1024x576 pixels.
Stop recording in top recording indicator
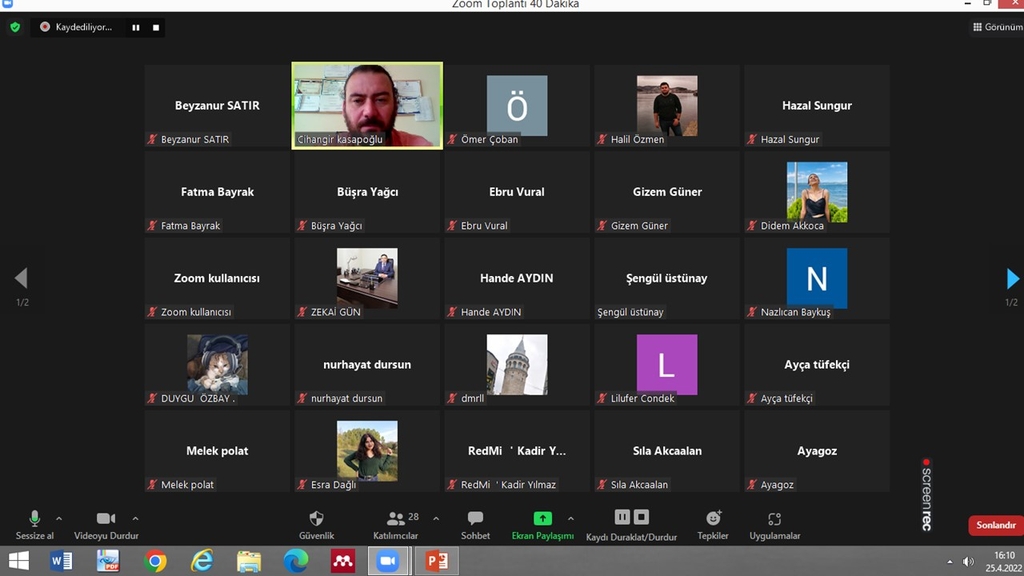click(156, 28)
